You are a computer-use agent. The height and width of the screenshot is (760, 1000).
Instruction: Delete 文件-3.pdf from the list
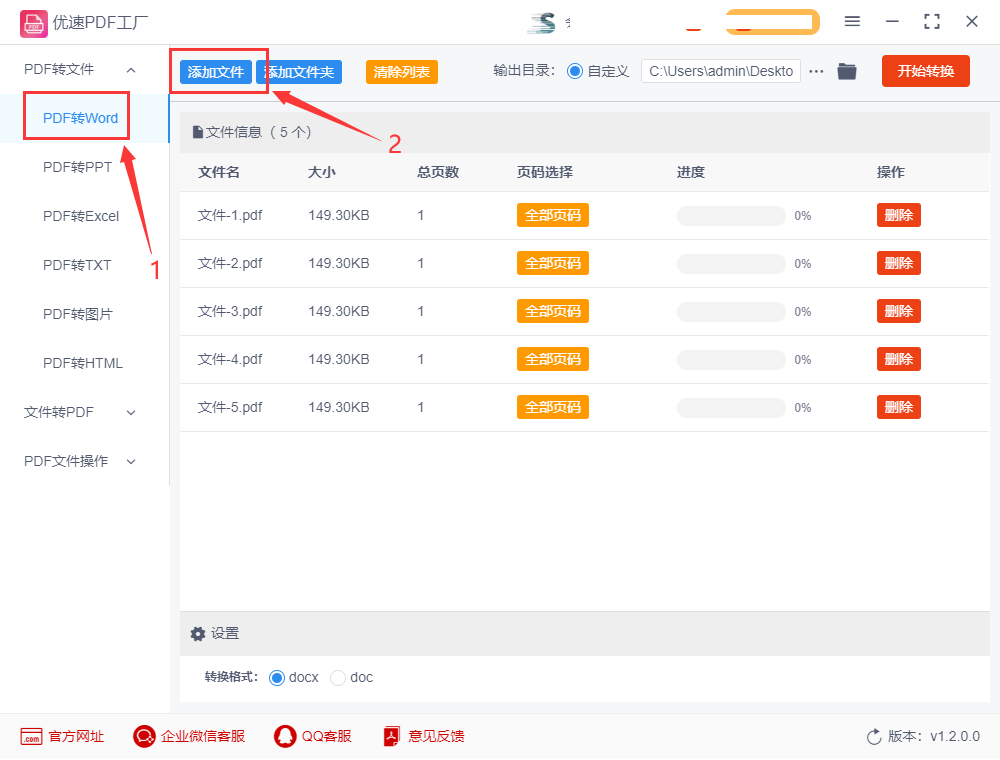(899, 311)
